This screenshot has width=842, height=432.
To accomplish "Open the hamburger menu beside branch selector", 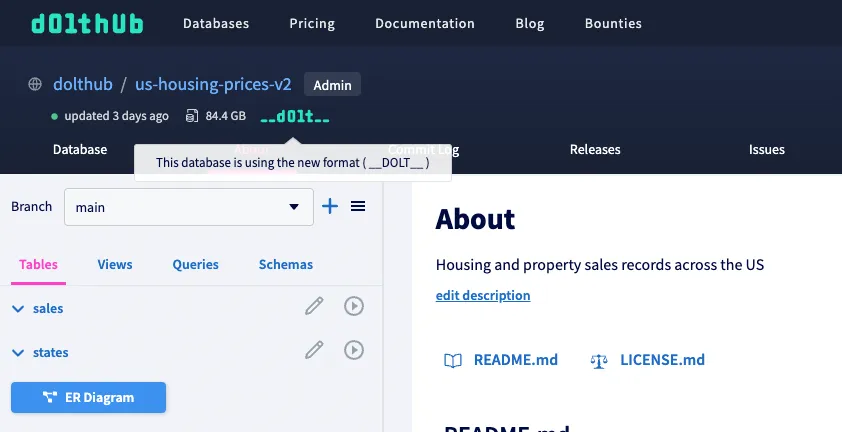I will pos(357,206).
